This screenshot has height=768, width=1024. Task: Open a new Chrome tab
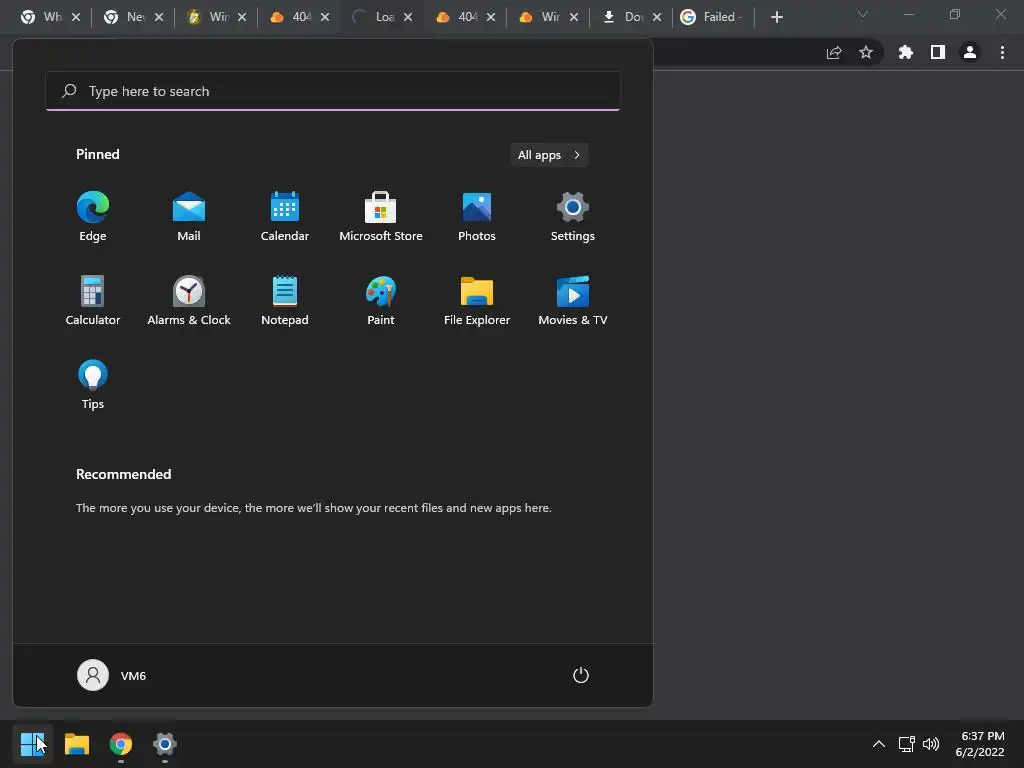coord(776,17)
